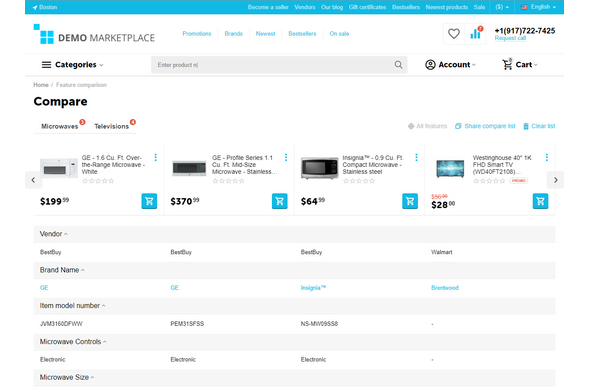Click the Clear list trash icon
Screen dimensions: 590x391
click(526, 126)
